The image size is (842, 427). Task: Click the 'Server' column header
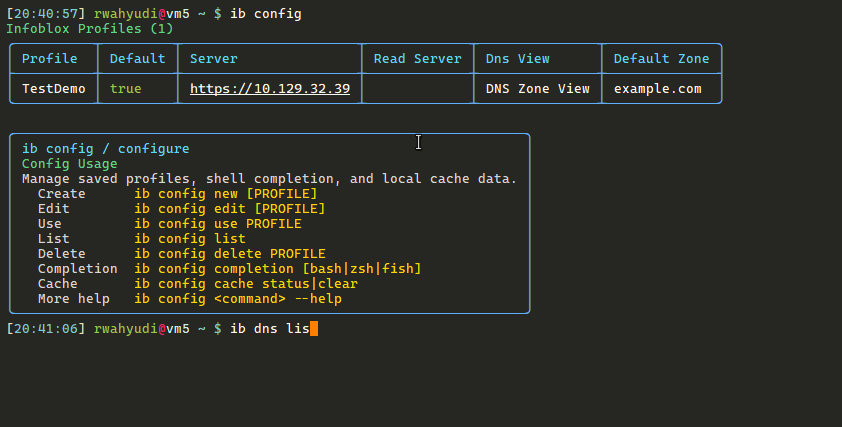(214, 59)
